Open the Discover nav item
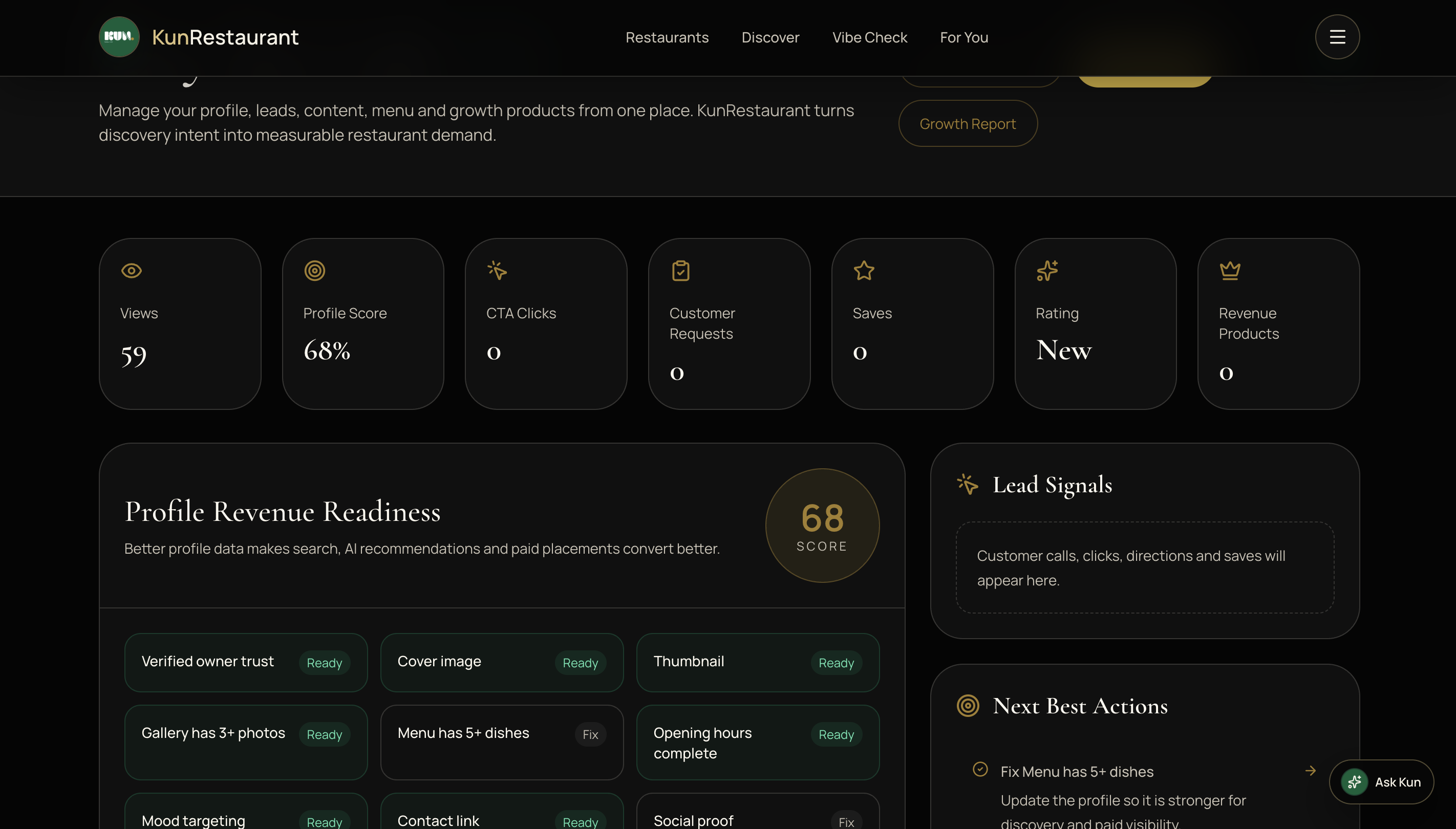This screenshot has height=829, width=1456. point(770,37)
